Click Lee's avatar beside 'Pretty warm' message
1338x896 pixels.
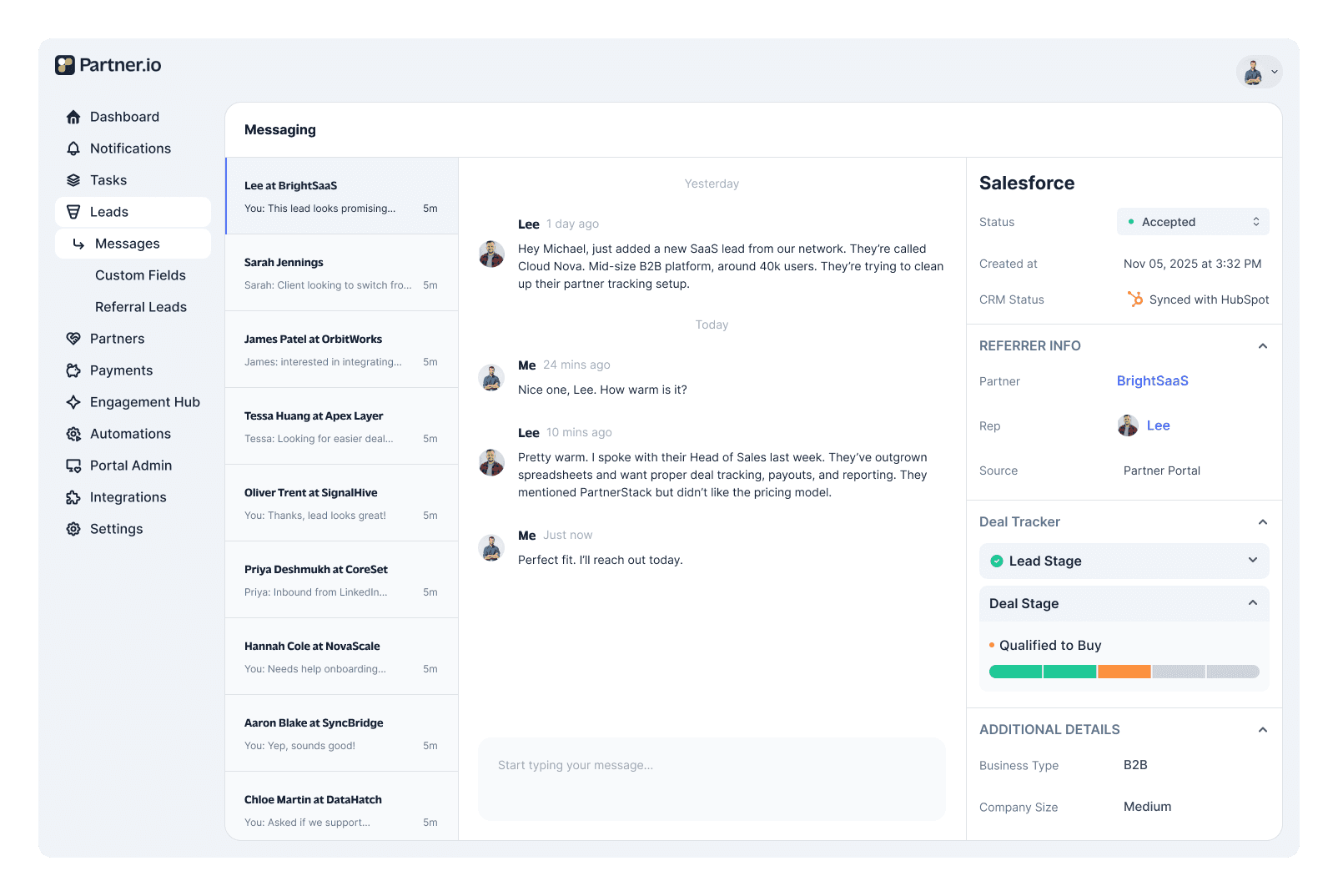tap(491, 462)
